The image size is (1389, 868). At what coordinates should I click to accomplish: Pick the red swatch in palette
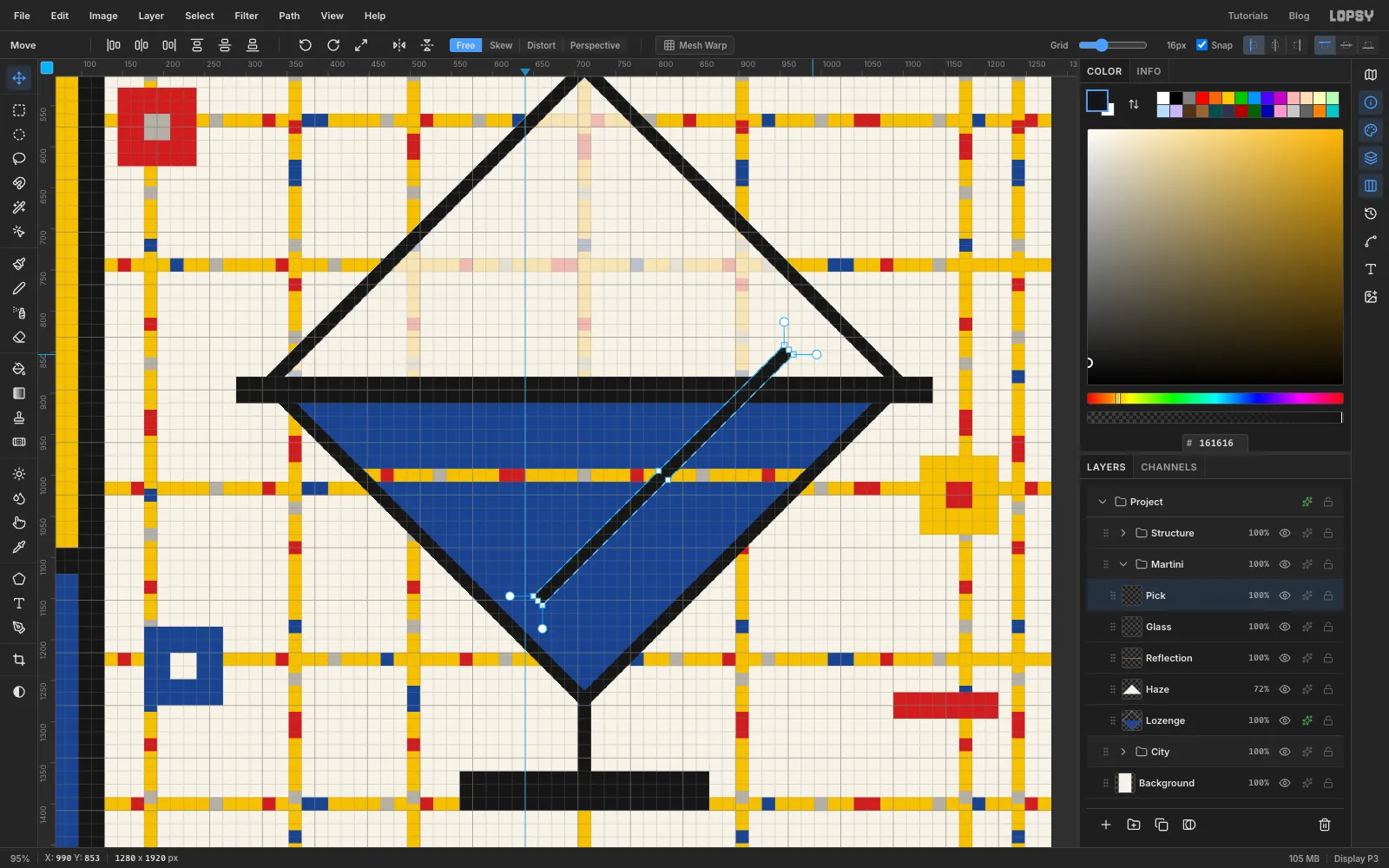point(1202,98)
